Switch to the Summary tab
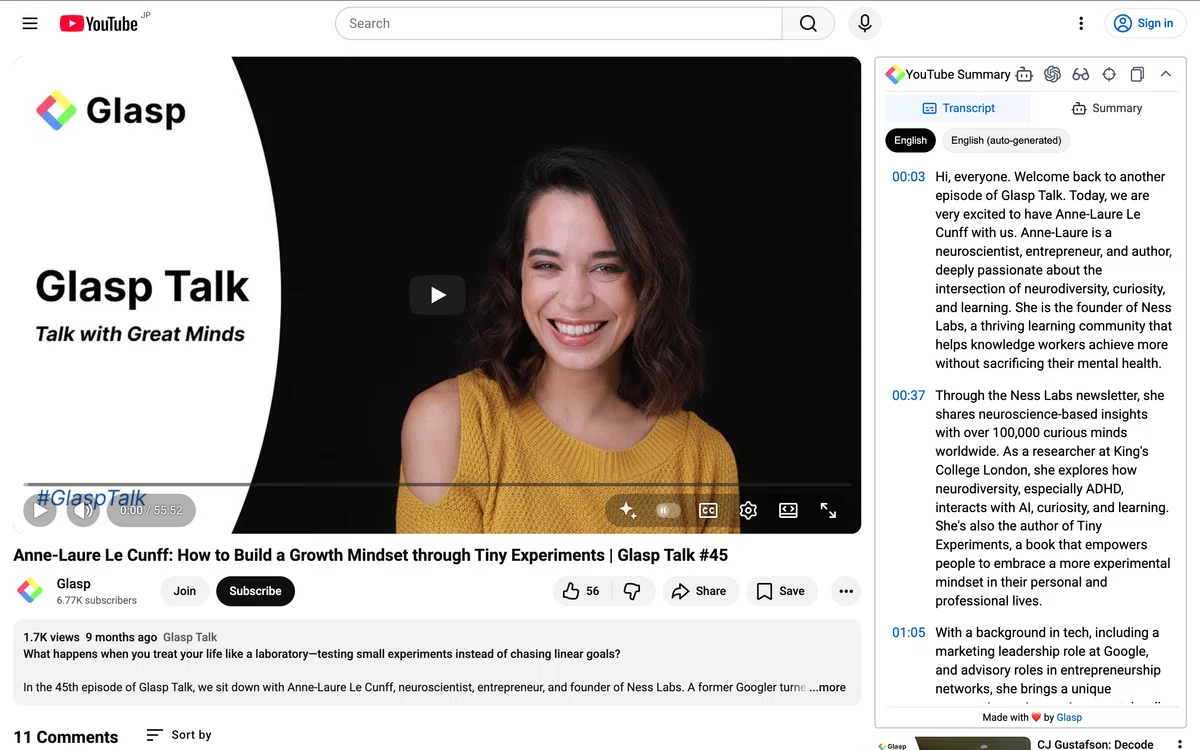1200x750 pixels. [x=1106, y=108]
